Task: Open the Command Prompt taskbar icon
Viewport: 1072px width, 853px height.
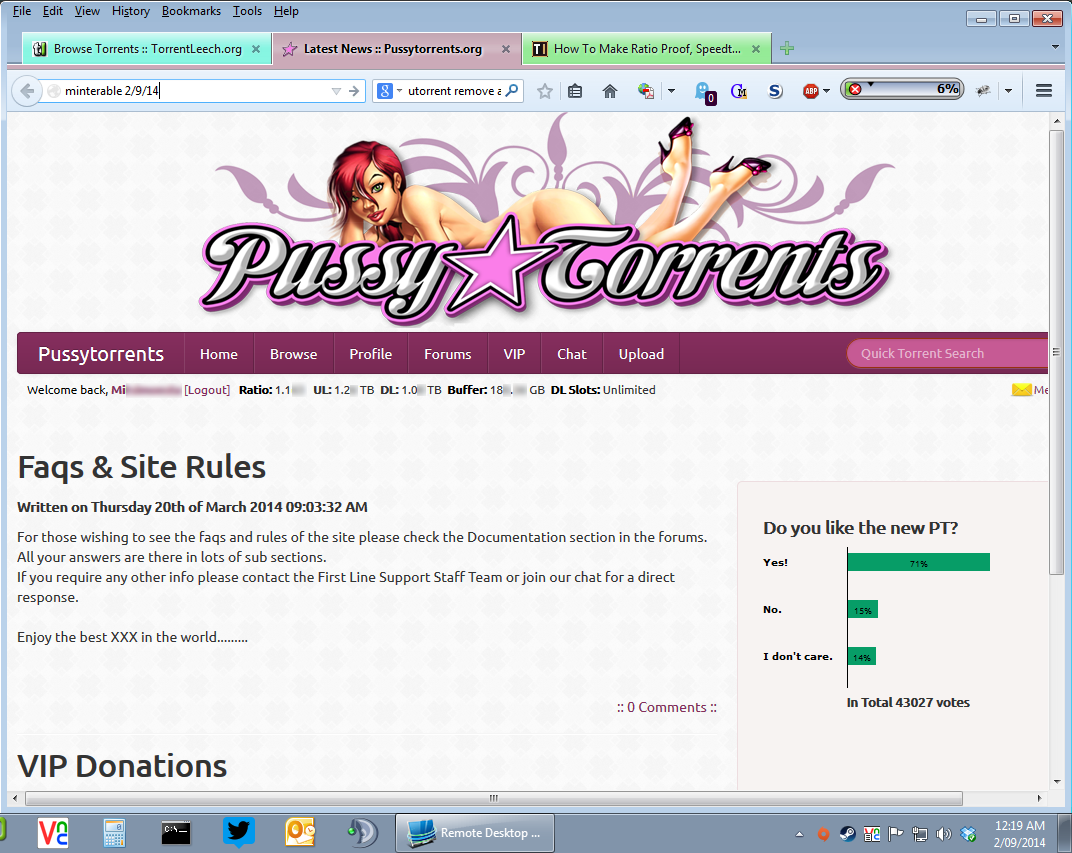Action: tap(176, 832)
